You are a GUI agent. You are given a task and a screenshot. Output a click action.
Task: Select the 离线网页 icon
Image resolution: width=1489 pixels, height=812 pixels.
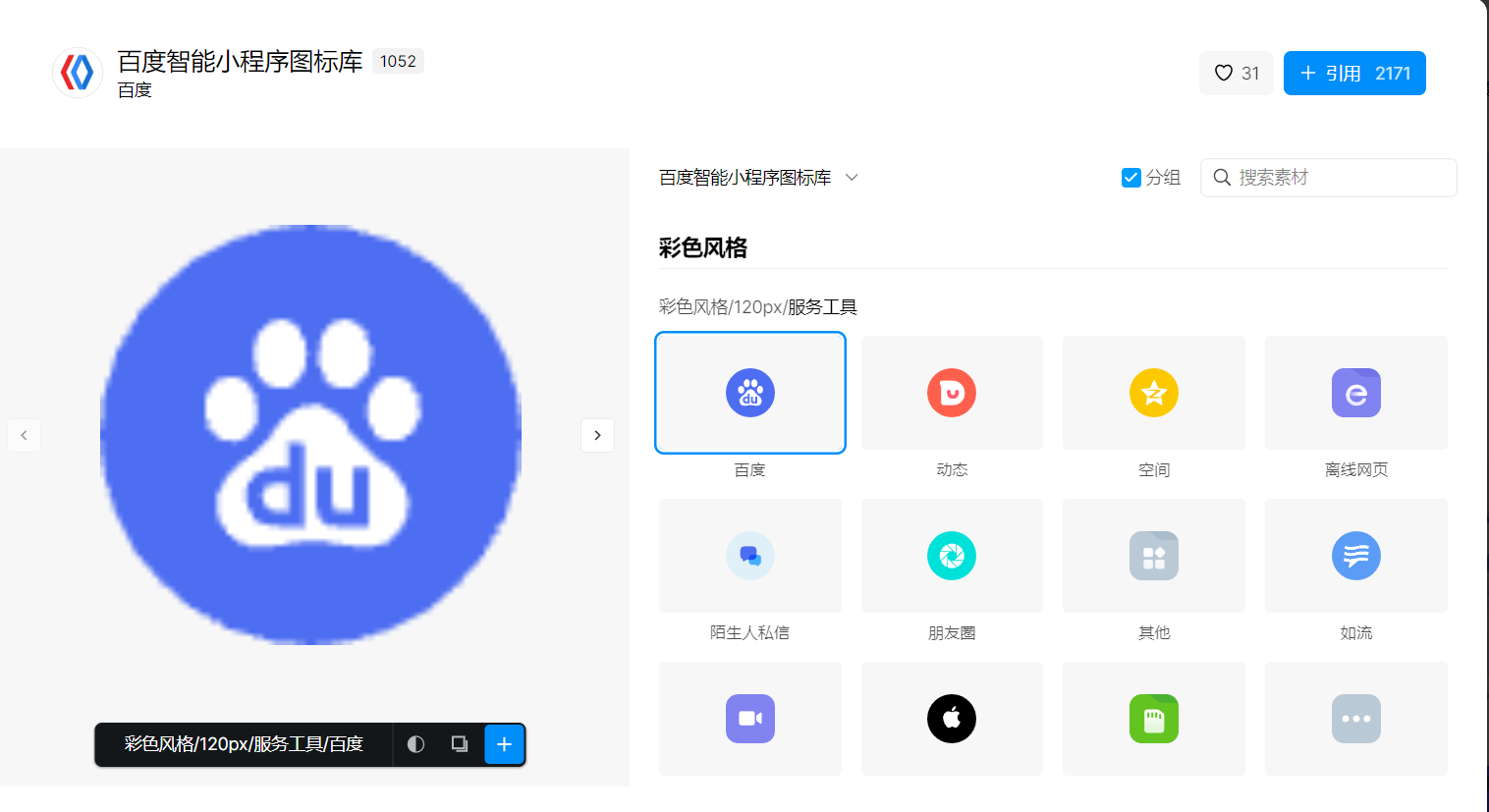(x=1355, y=393)
